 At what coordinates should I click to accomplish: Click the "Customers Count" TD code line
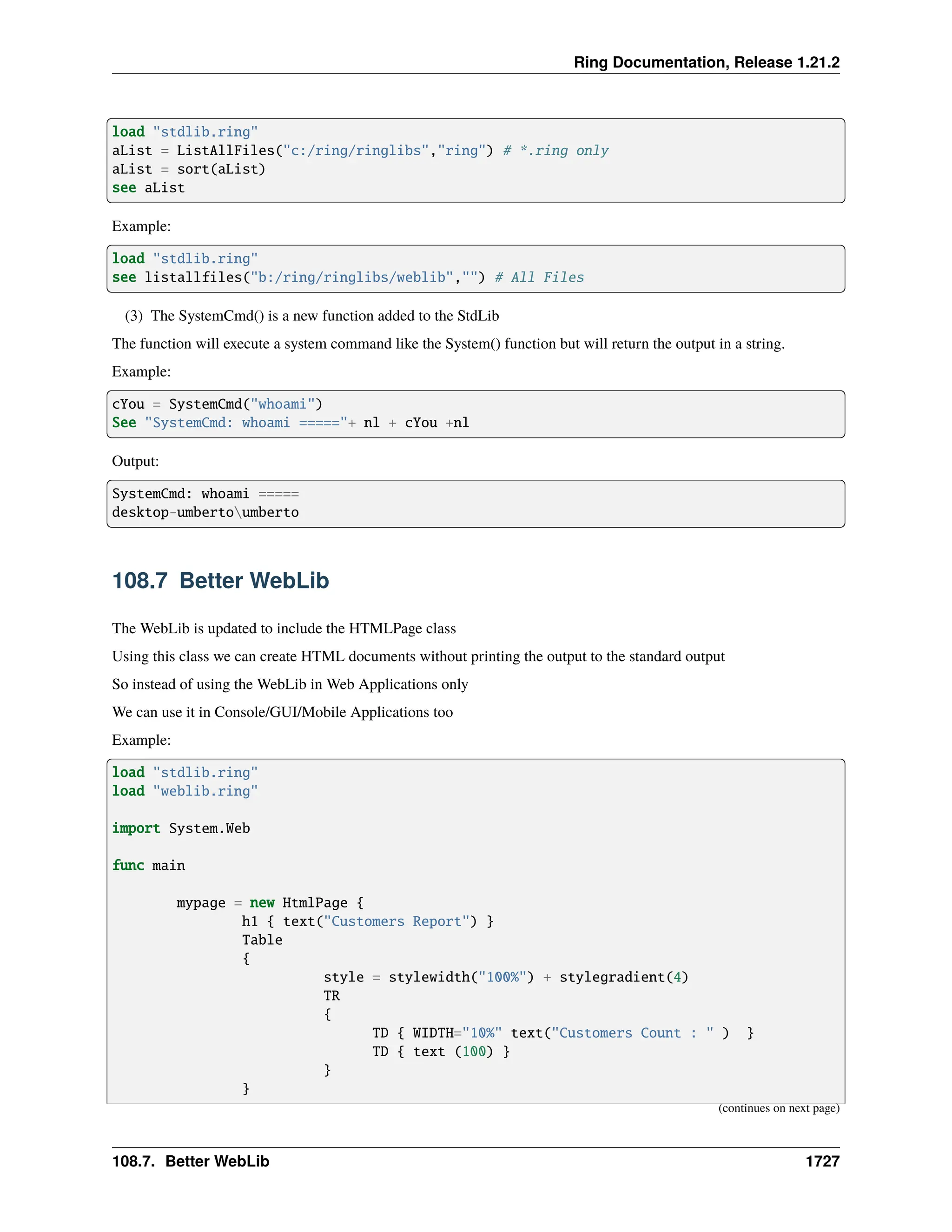point(562,1033)
